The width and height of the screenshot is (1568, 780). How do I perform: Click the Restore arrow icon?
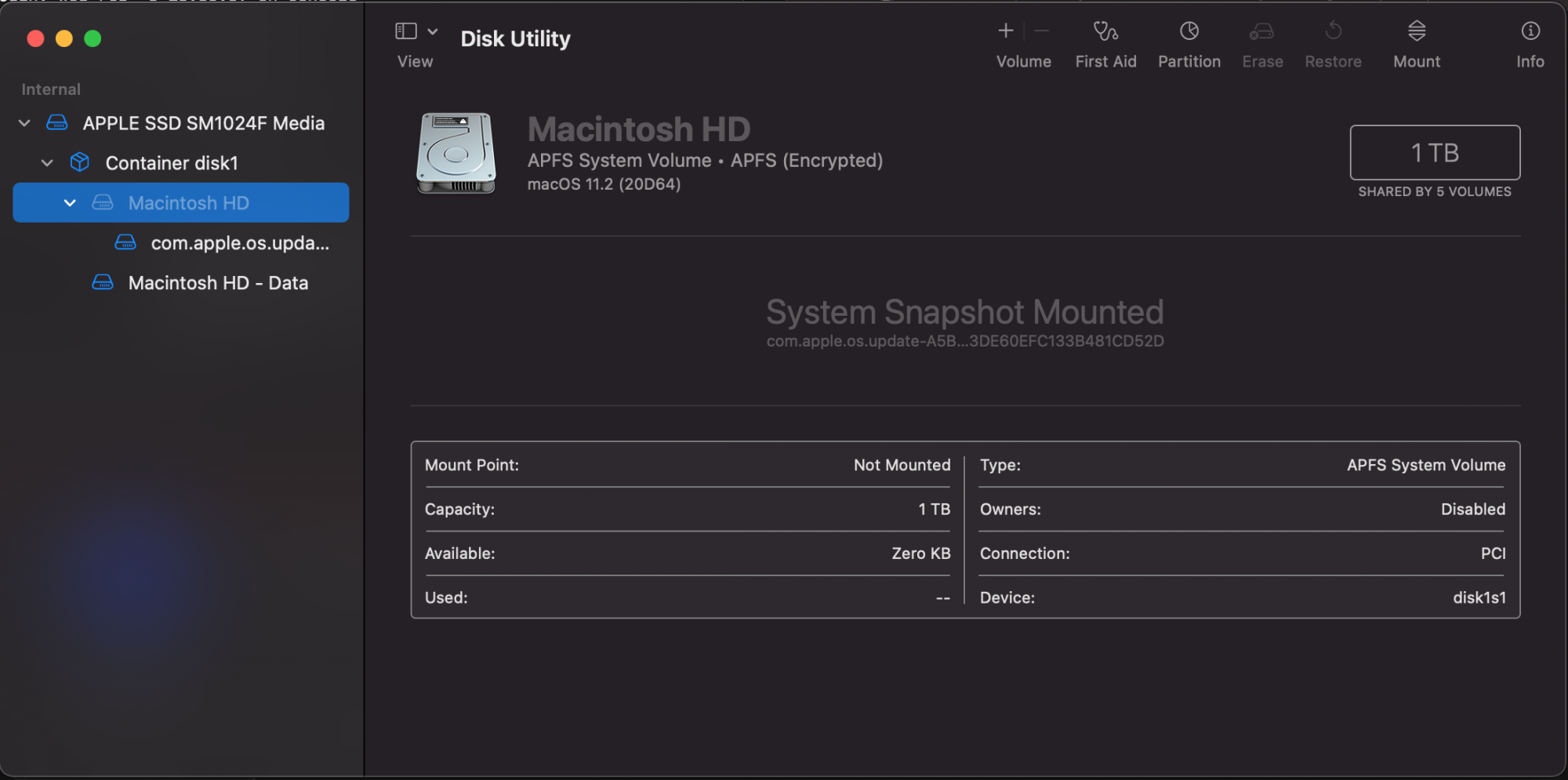tap(1333, 31)
